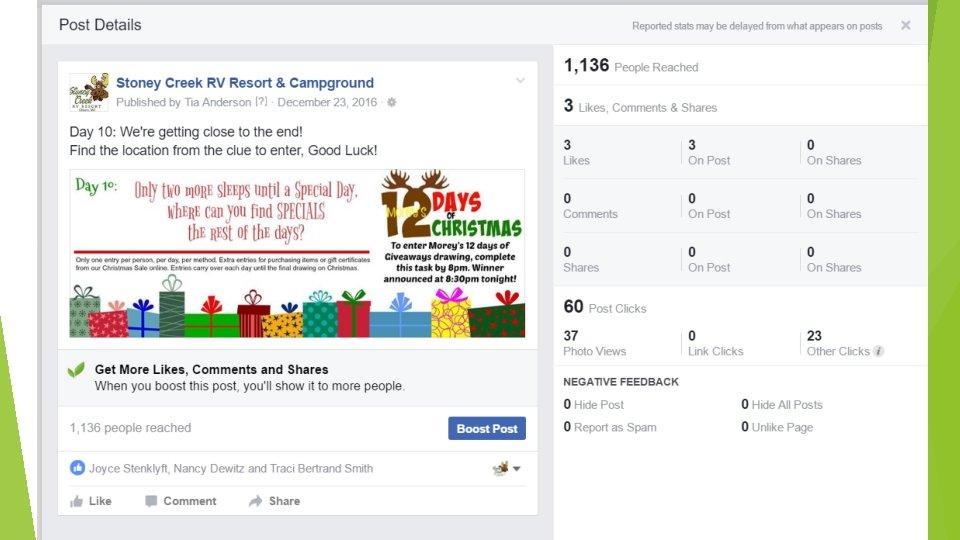Open the post-as page selector dropdown
The width and height of the screenshot is (960, 540).
(506, 468)
